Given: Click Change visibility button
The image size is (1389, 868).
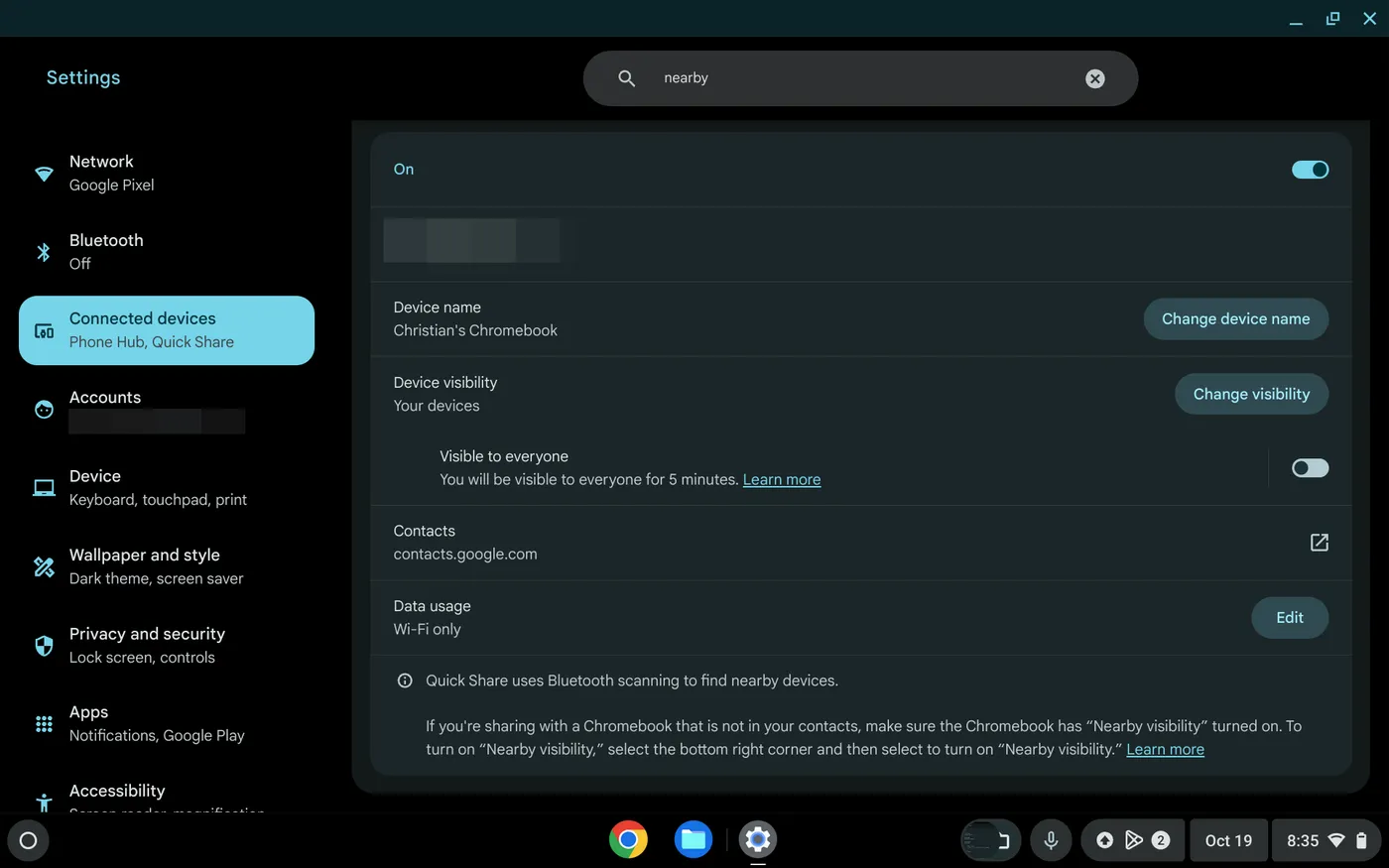Looking at the screenshot, I should tap(1251, 394).
